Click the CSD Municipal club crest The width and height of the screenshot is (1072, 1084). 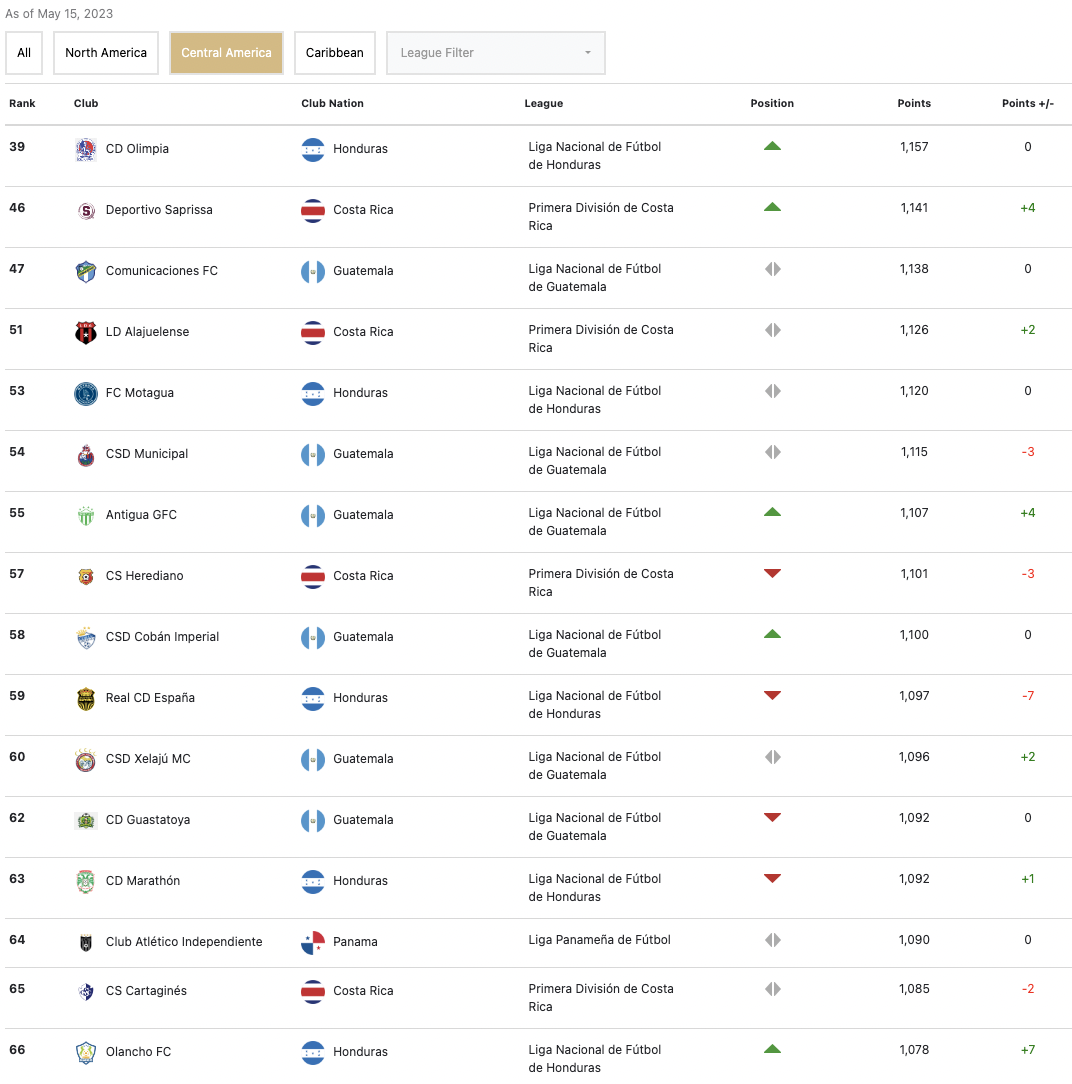[86, 454]
